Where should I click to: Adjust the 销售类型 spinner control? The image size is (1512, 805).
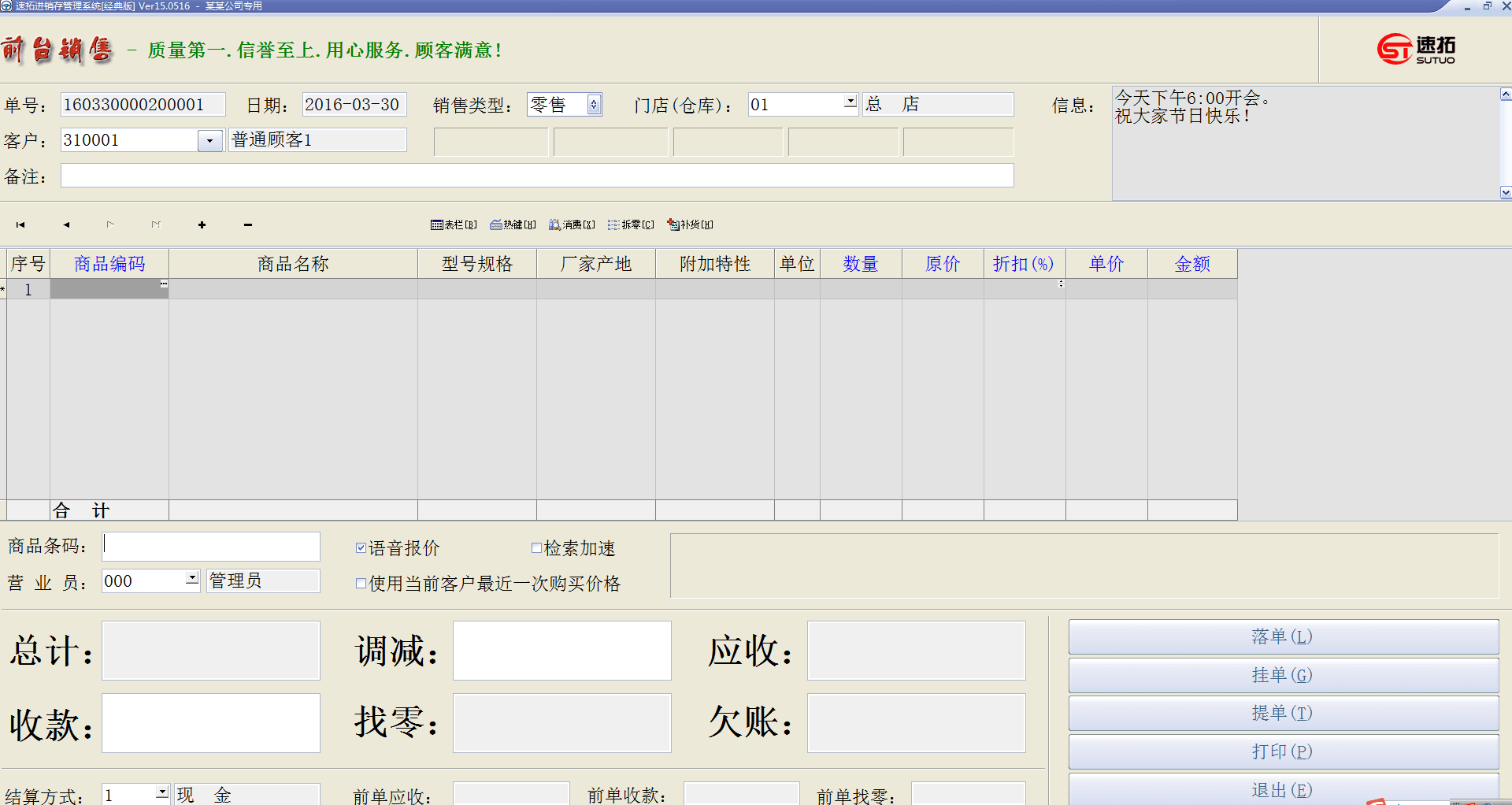(595, 104)
